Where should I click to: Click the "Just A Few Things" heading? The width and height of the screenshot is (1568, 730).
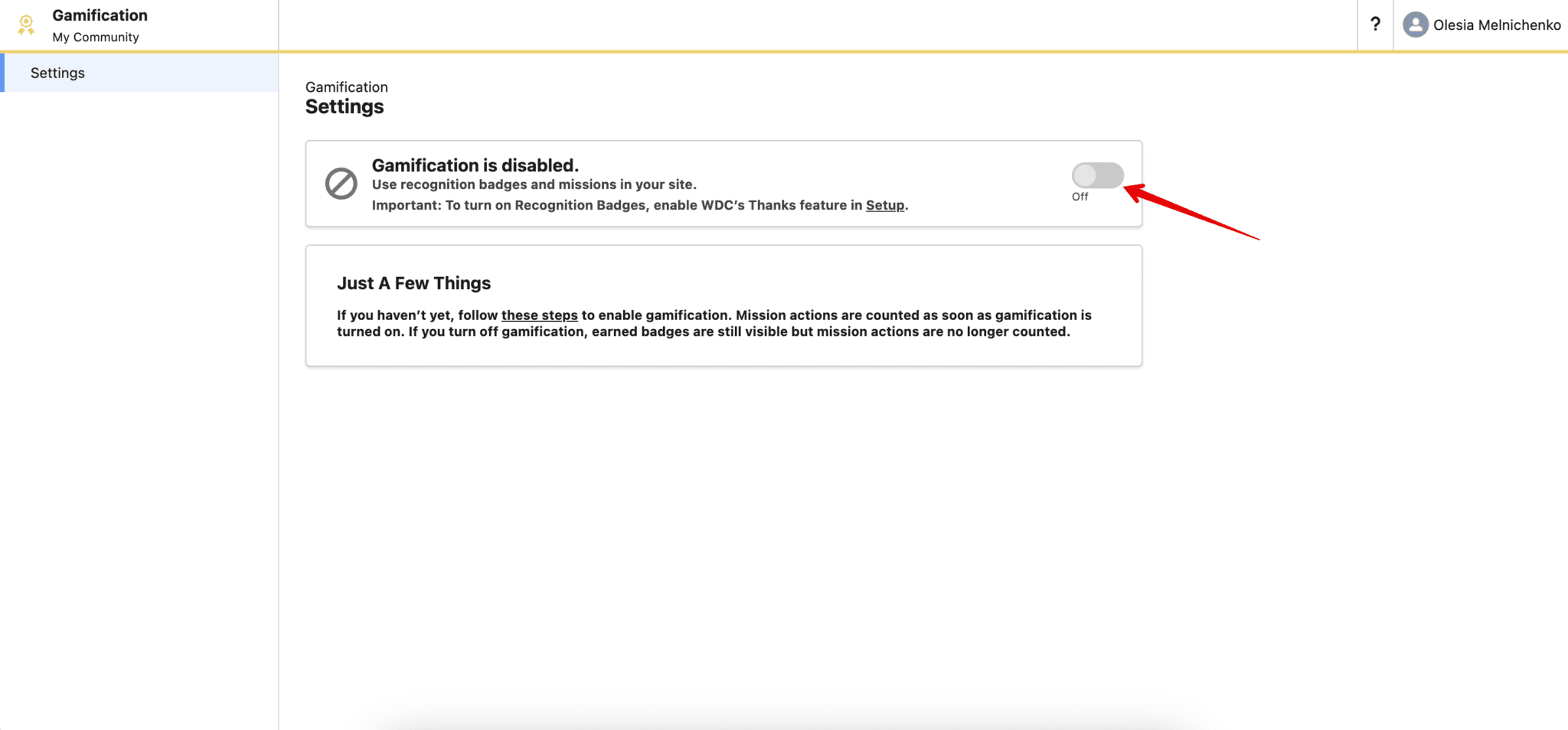pyautogui.click(x=413, y=283)
